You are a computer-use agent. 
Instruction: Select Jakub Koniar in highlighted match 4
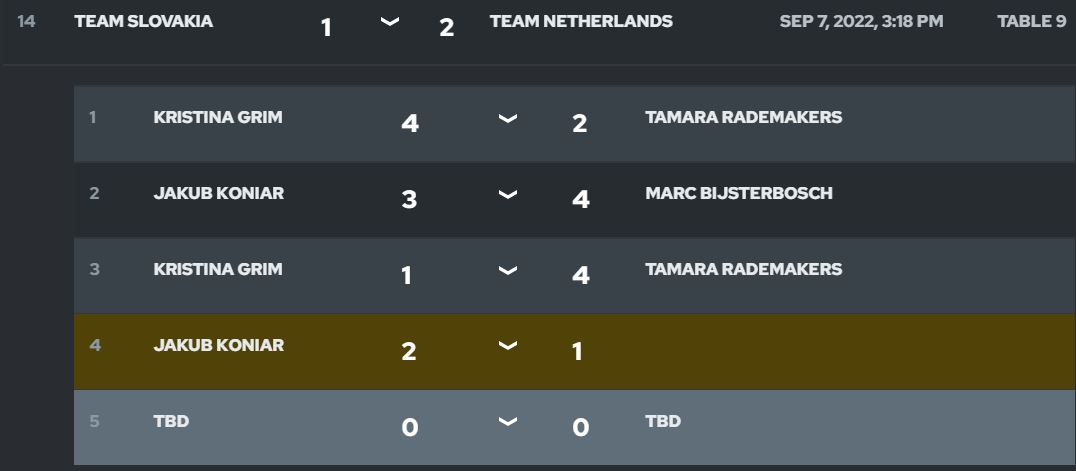click(x=218, y=345)
